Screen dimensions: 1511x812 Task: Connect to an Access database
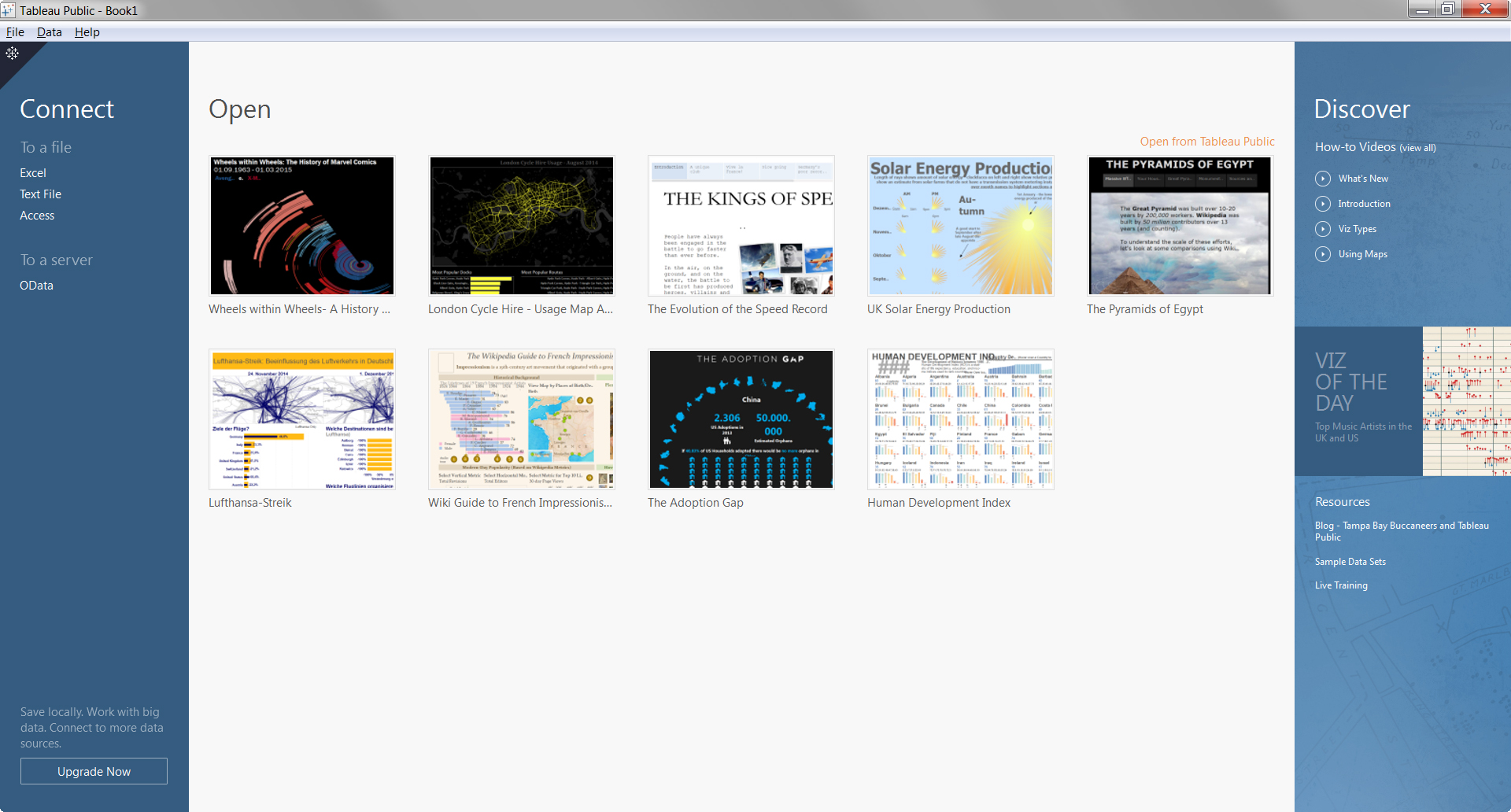(37, 216)
